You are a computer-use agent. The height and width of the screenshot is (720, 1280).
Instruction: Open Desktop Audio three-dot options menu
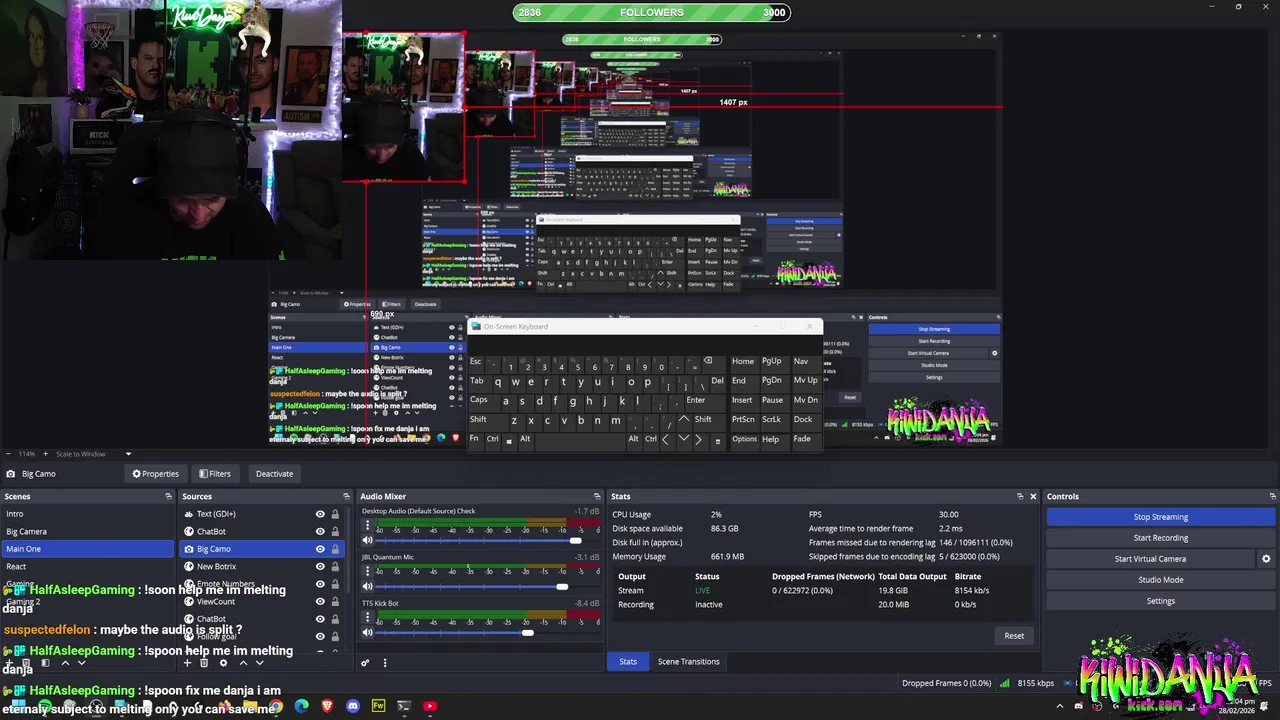[x=367, y=524]
